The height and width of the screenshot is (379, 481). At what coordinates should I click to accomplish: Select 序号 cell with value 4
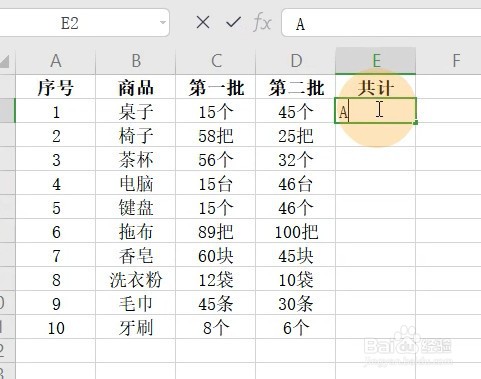tap(56, 183)
